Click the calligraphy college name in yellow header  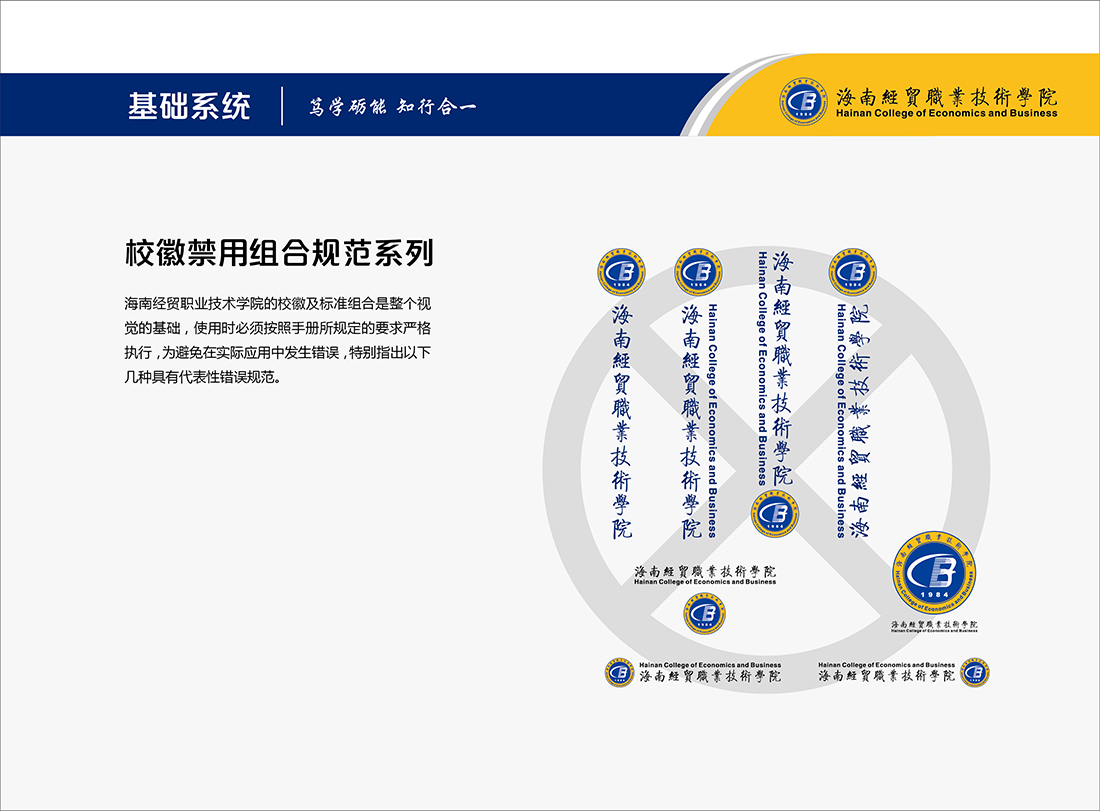pyautogui.click(x=946, y=97)
